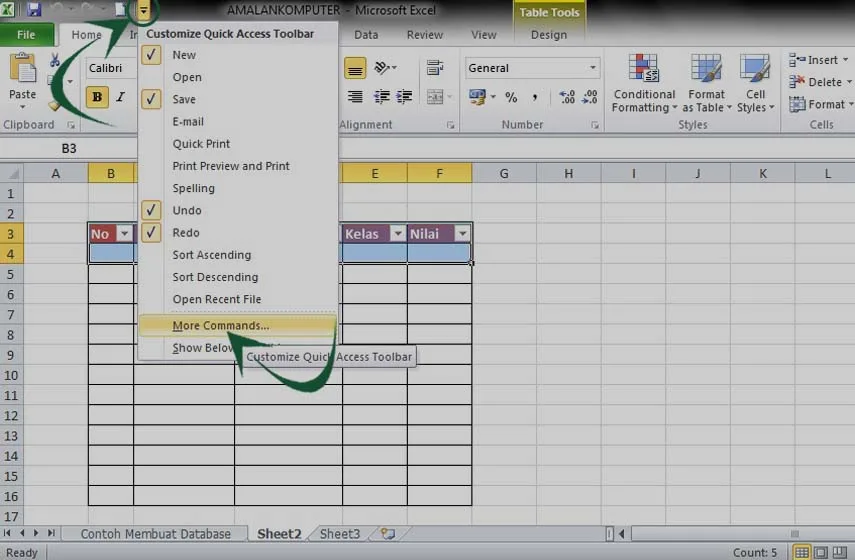The height and width of the screenshot is (560, 855).
Task: Apply percent style
Action: click(x=511, y=98)
